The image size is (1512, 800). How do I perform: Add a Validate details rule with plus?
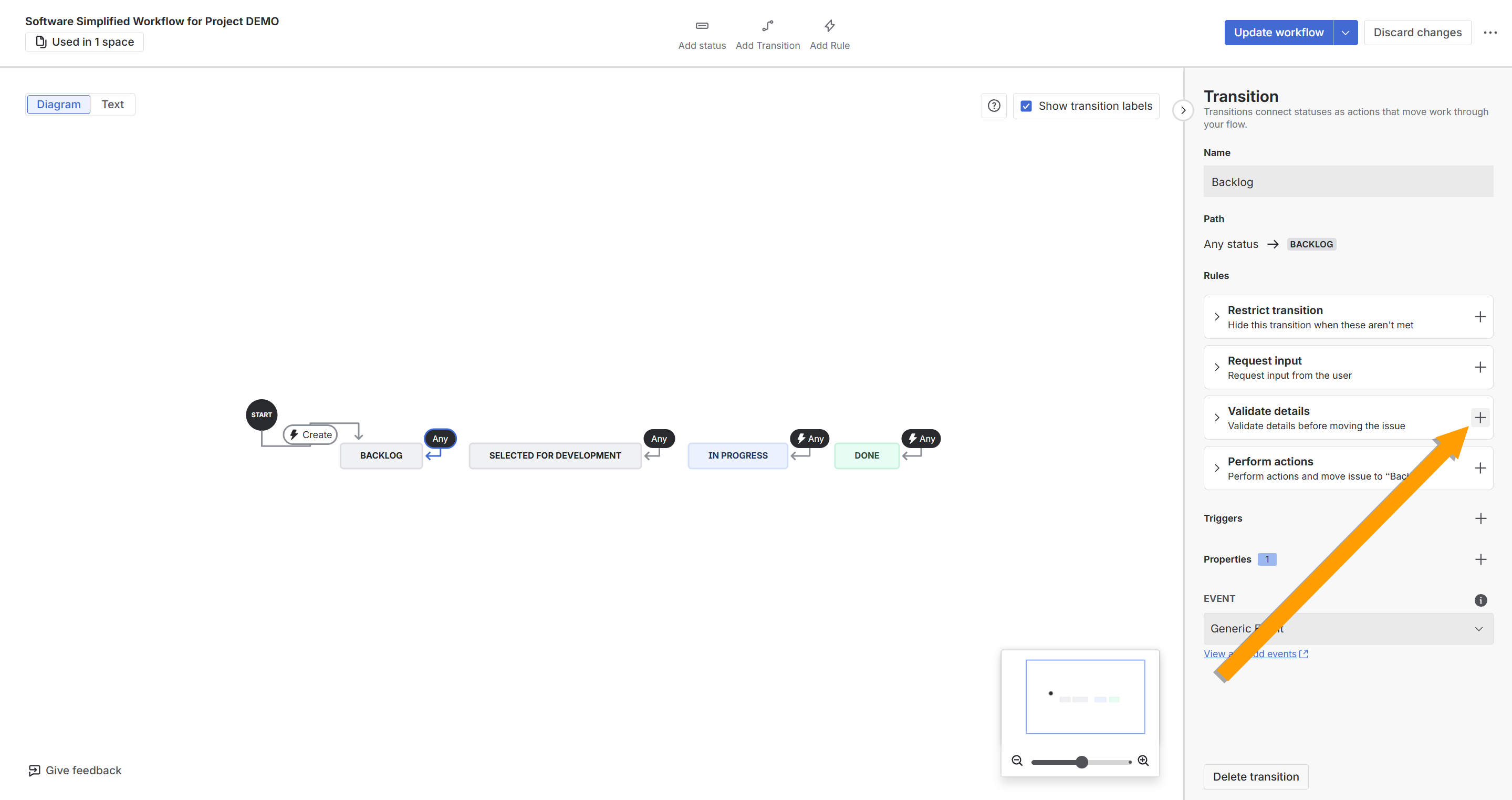pos(1480,418)
